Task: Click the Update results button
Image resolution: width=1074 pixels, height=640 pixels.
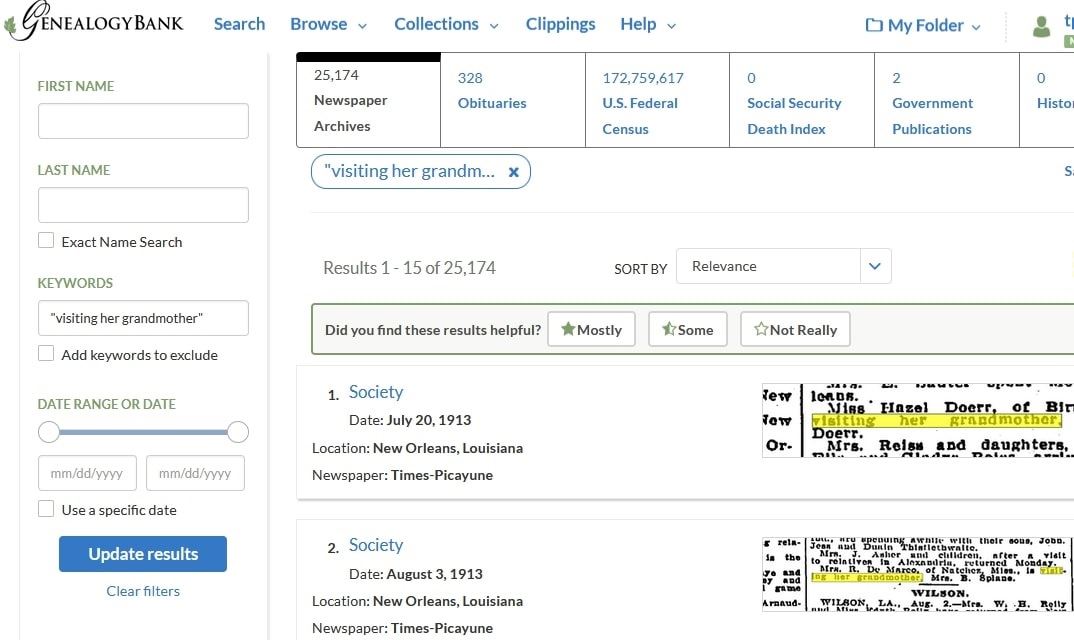Action: 142,554
